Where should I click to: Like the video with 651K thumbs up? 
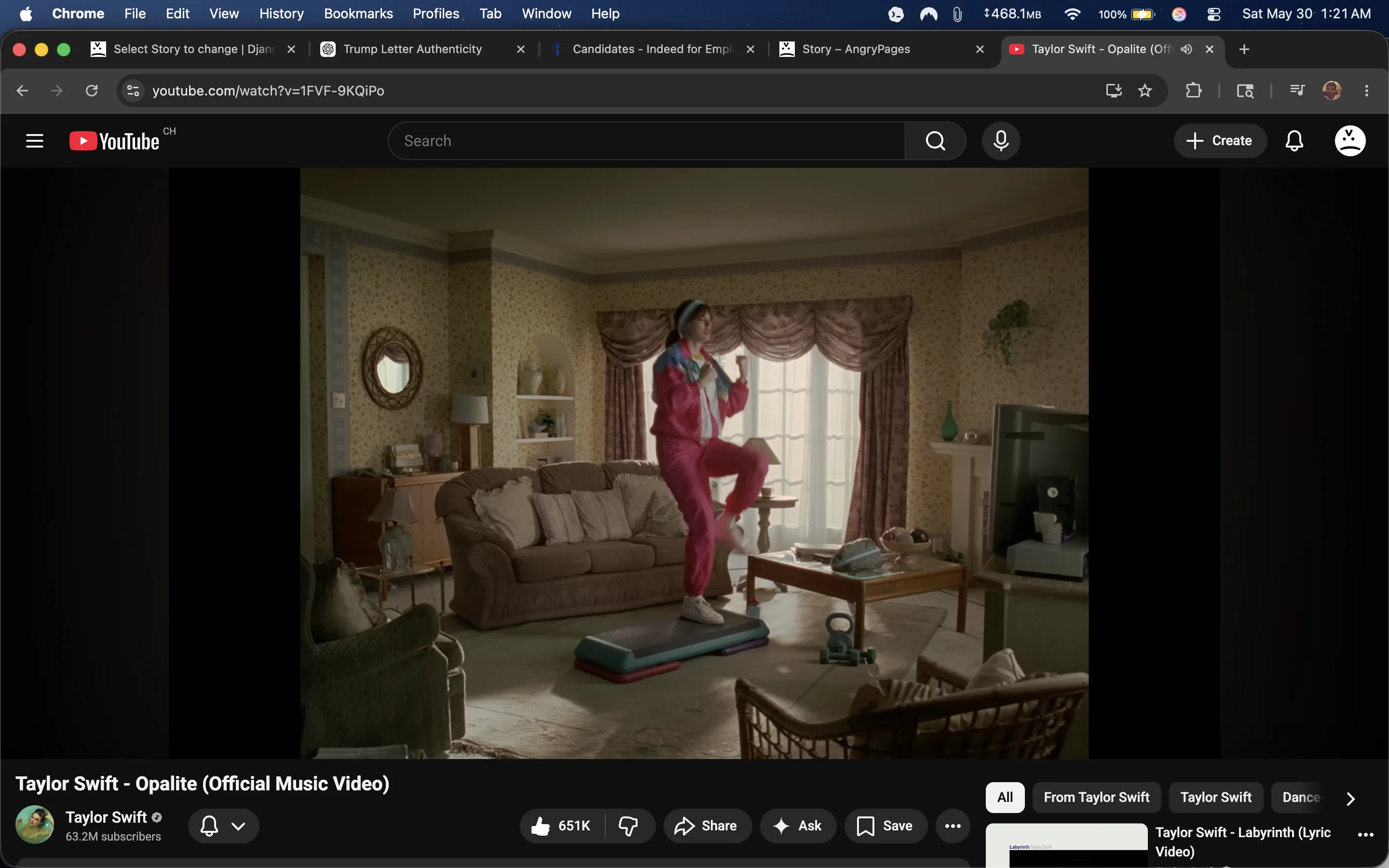click(561, 826)
